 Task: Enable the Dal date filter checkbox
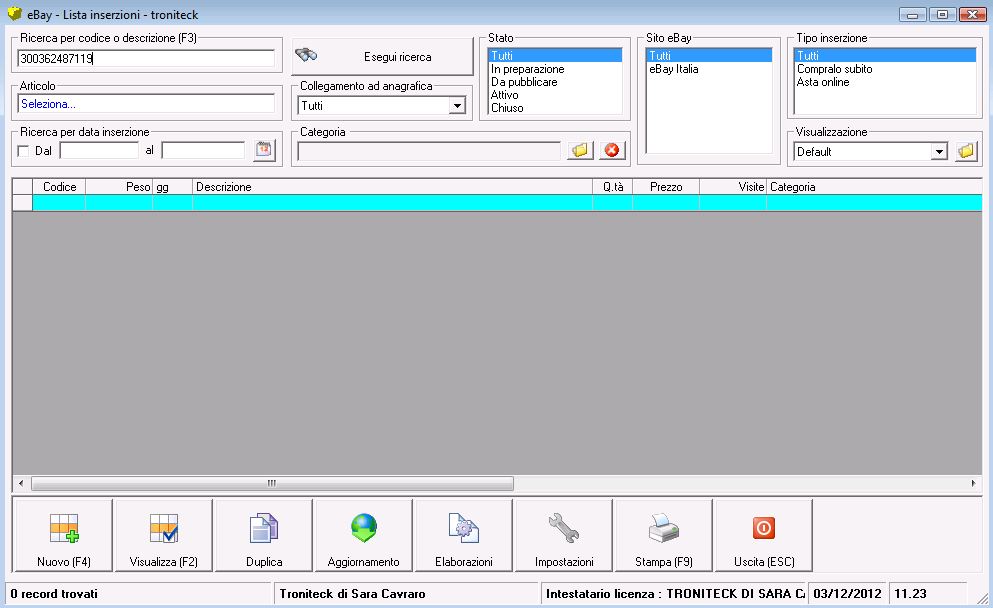click(x=24, y=151)
